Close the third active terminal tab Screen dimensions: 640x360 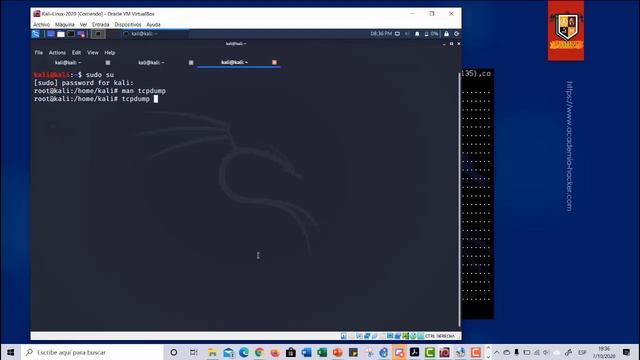point(274,62)
